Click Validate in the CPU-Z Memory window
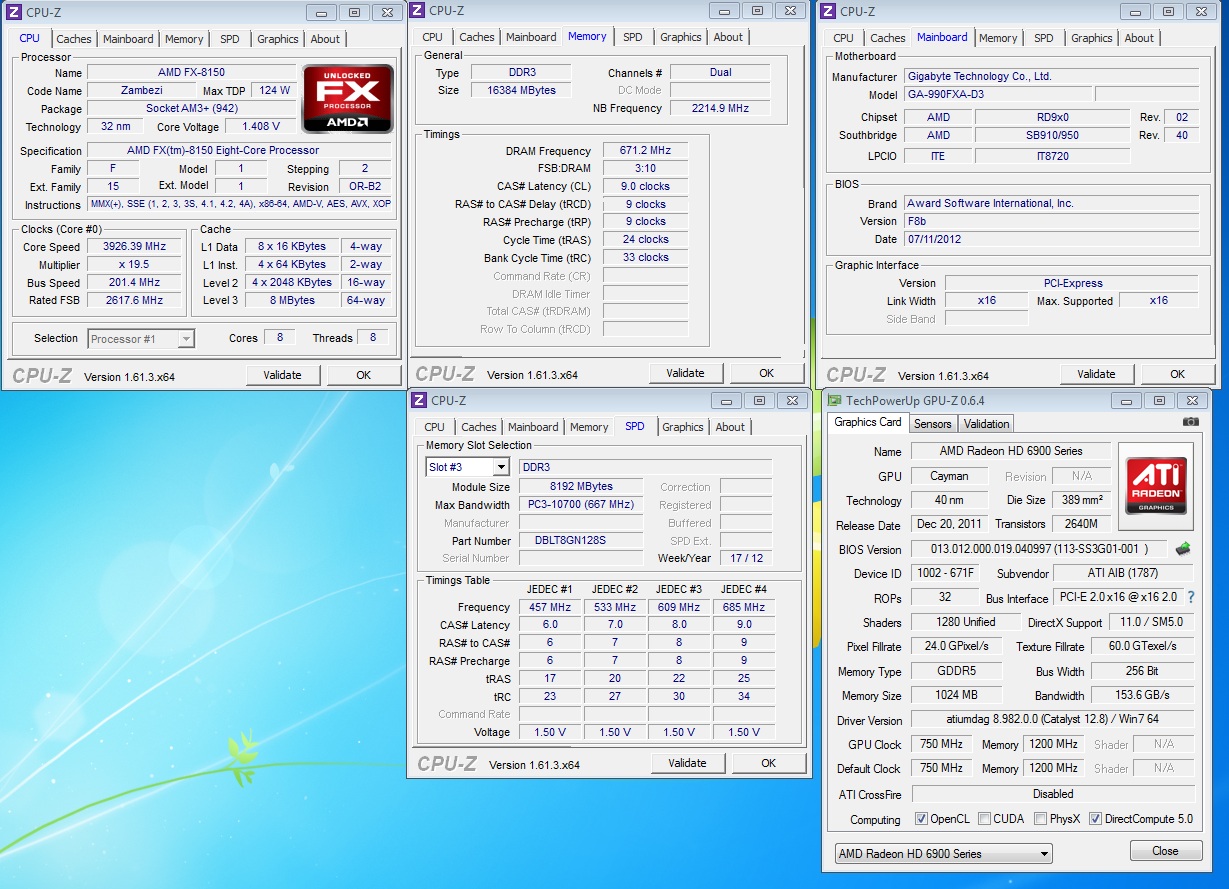Image resolution: width=1229 pixels, height=889 pixels. tap(685, 373)
